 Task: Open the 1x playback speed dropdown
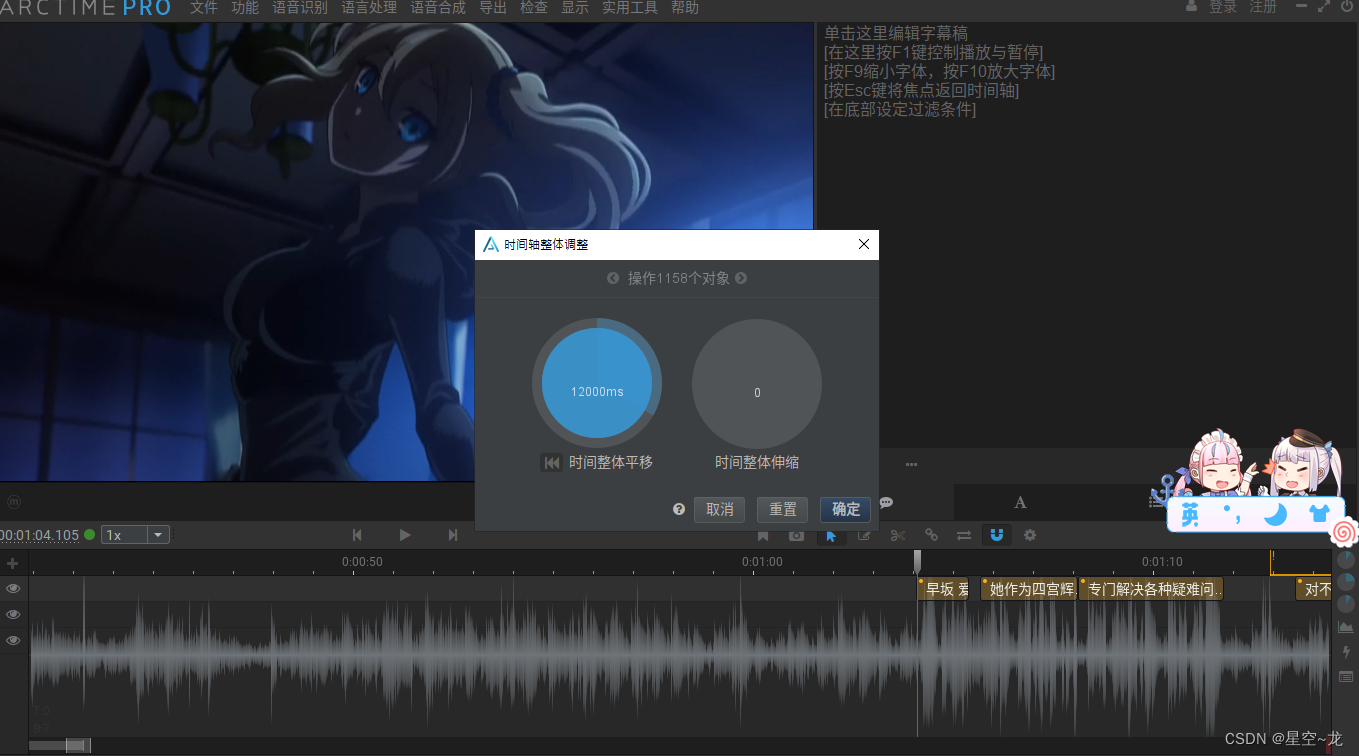coord(135,535)
